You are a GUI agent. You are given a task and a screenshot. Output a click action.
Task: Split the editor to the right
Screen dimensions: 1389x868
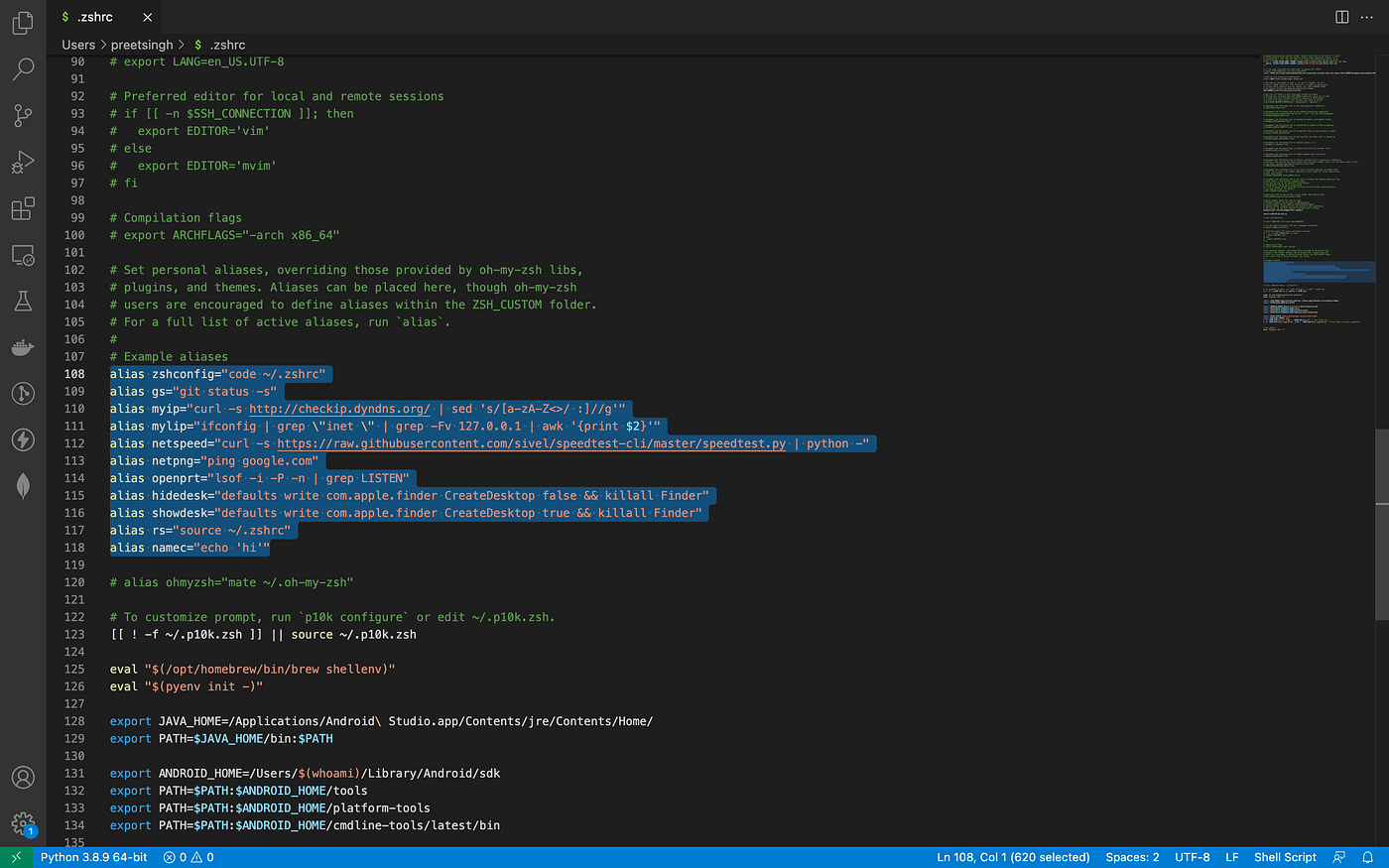coord(1341,17)
